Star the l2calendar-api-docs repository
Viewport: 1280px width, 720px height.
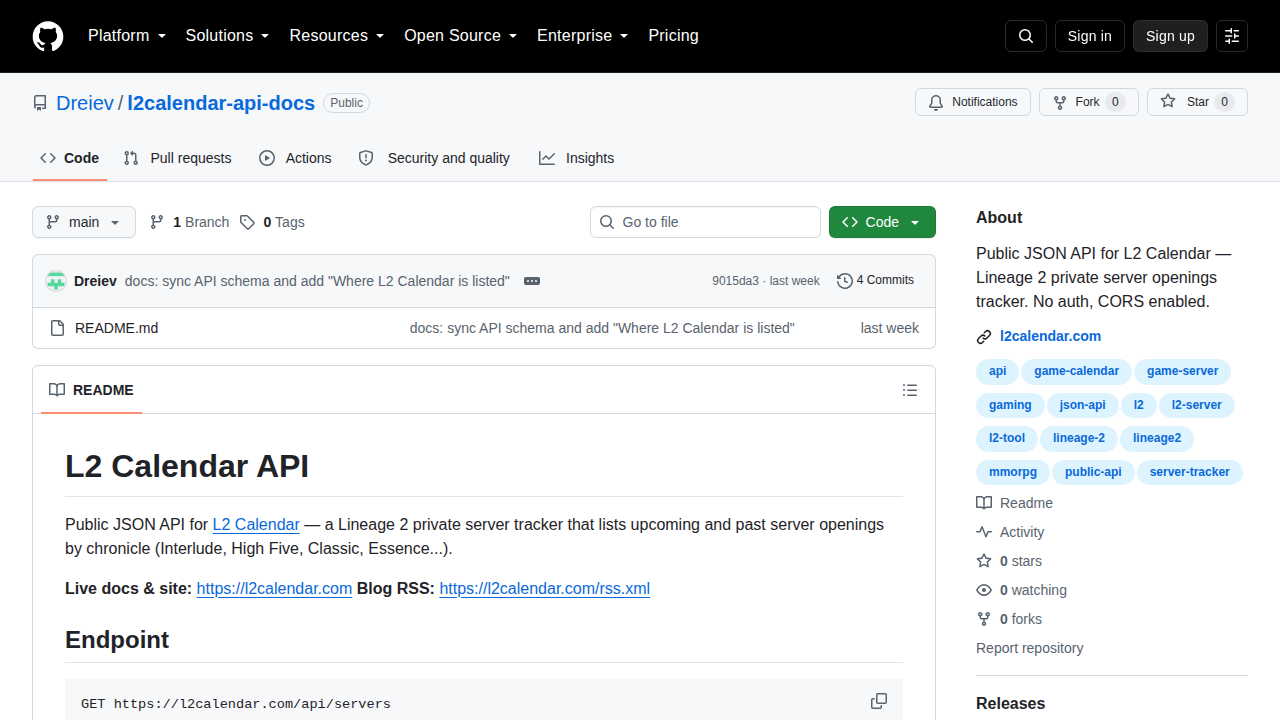1197,102
